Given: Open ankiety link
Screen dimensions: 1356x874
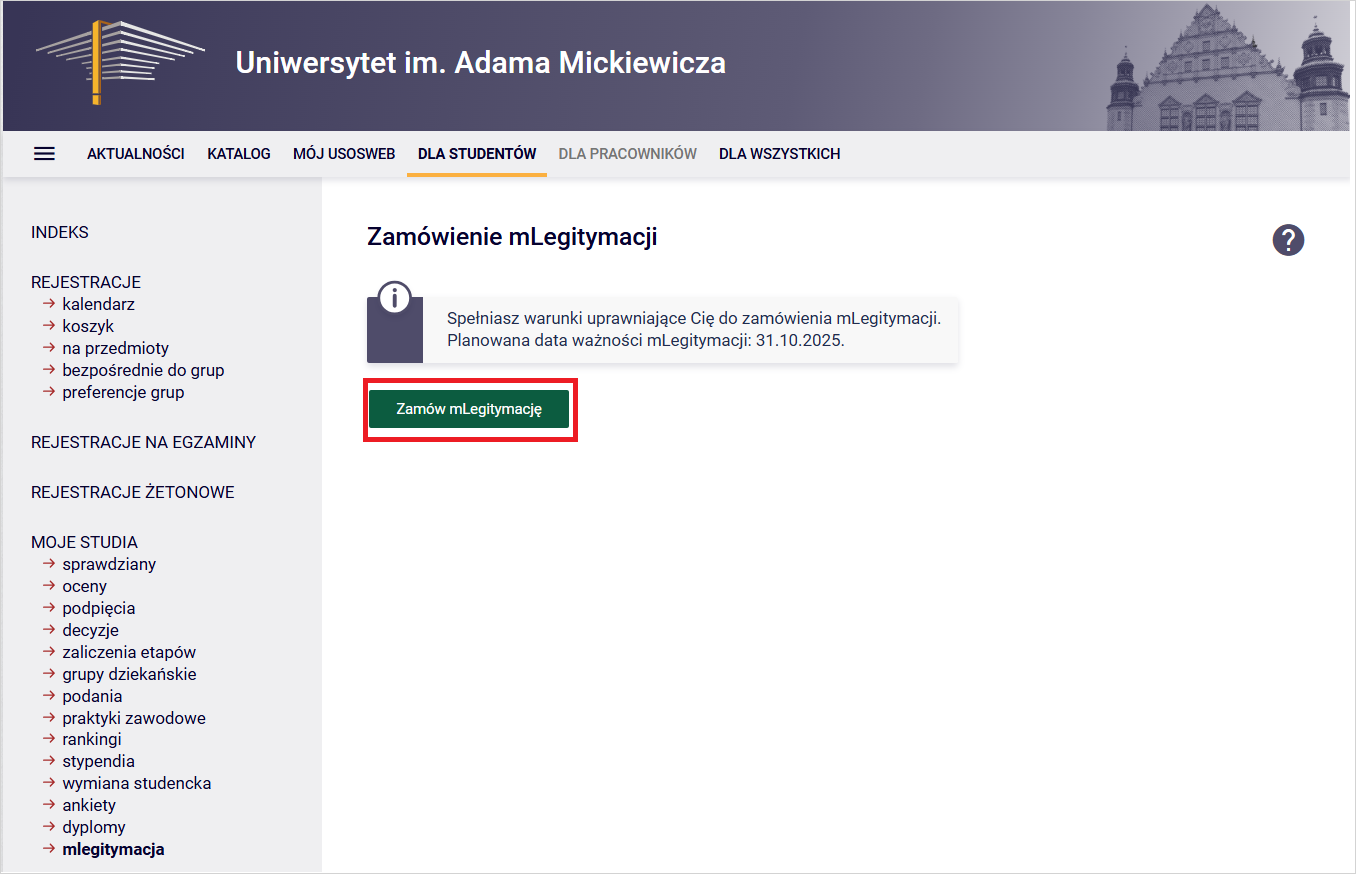Looking at the screenshot, I should 89,805.
